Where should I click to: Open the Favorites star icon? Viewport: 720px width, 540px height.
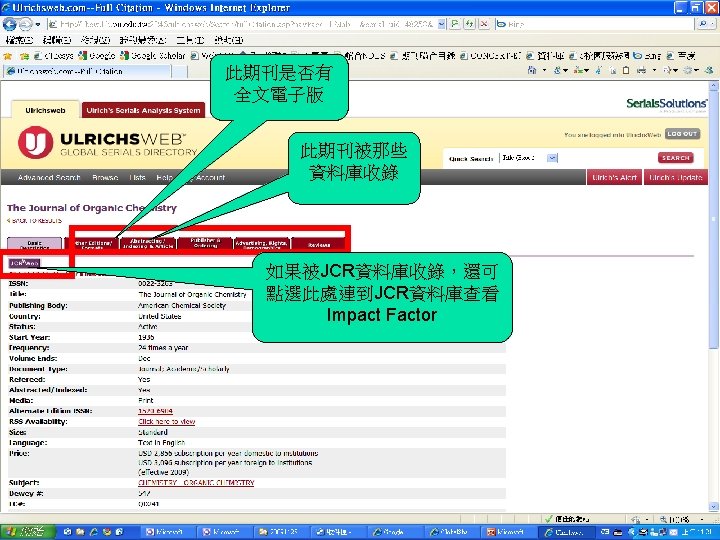pyautogui.click(x=8, y=56)
